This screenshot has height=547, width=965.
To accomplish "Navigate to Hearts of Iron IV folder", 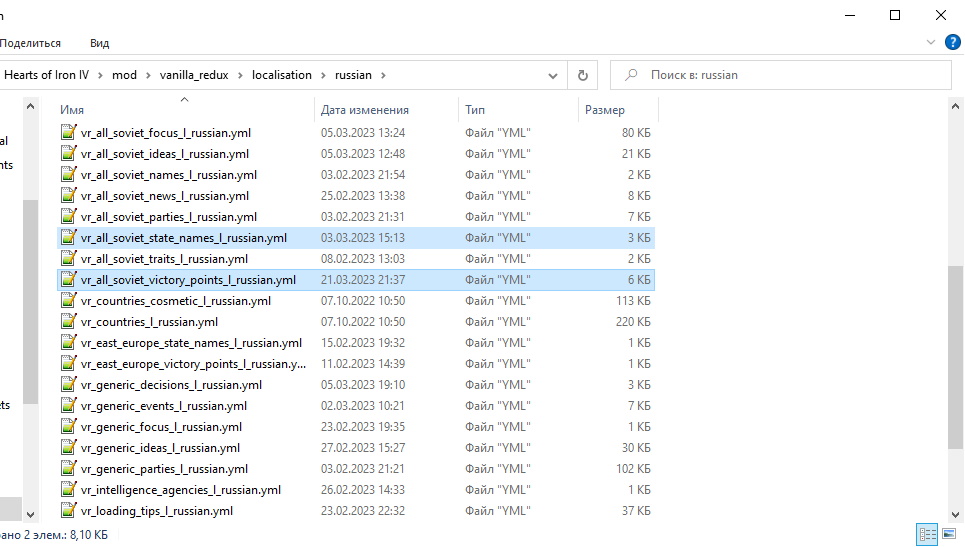I will pos(46,75).
